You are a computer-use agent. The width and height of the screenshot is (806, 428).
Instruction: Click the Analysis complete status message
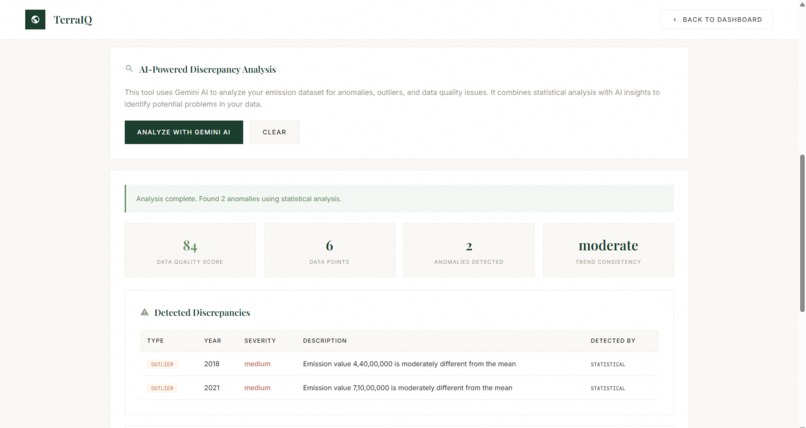pyautogui.click(x=399, y=199)
